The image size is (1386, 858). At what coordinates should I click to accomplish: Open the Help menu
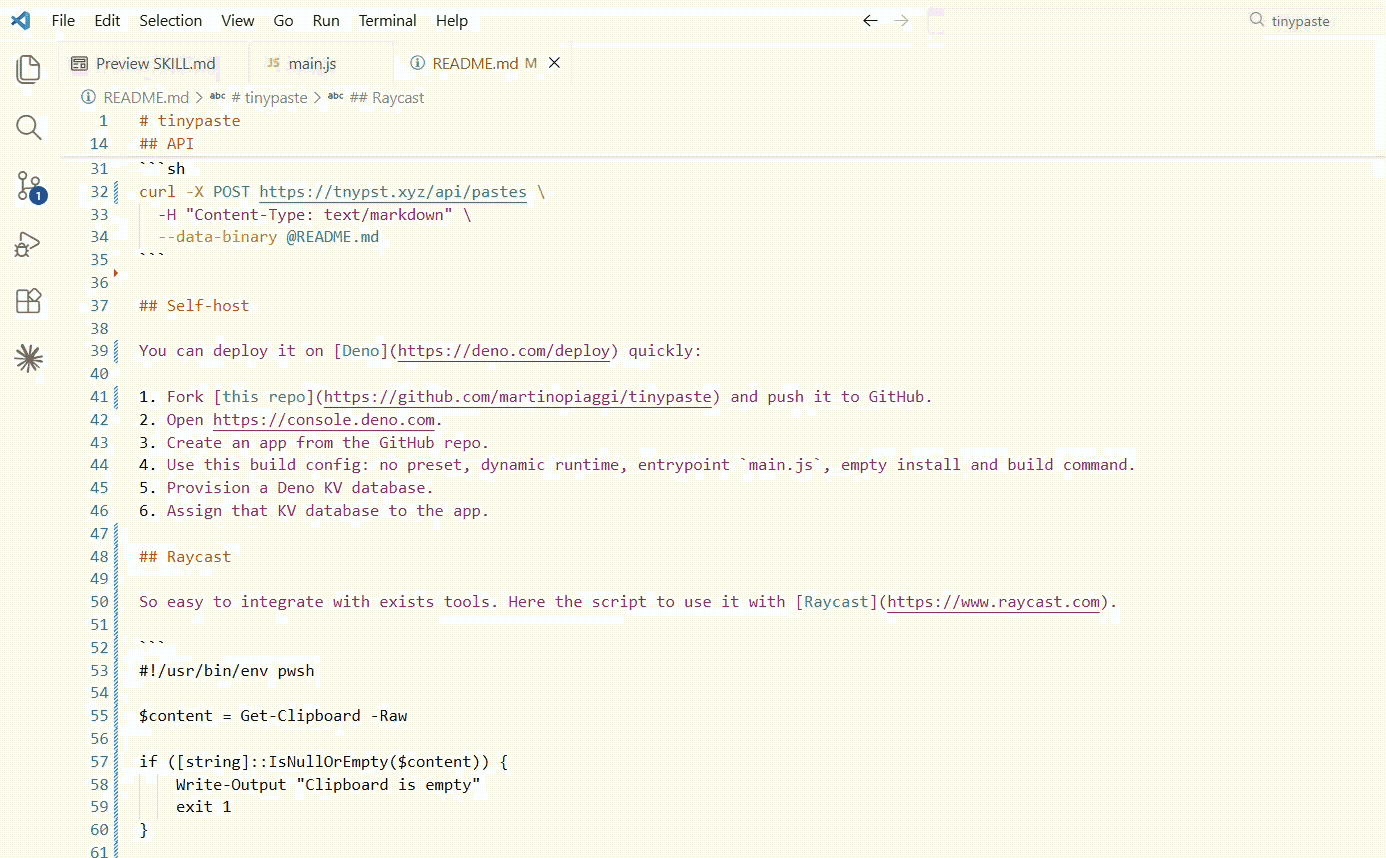(452, 20)
